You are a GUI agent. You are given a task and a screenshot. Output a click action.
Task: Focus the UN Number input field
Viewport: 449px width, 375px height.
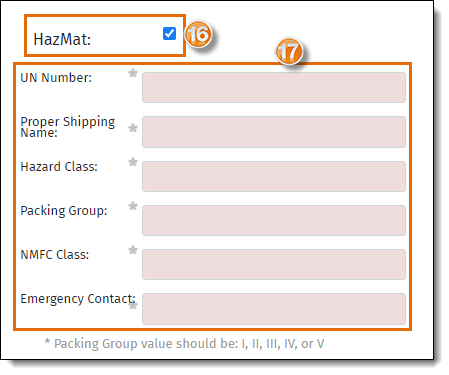click(274, 87)
